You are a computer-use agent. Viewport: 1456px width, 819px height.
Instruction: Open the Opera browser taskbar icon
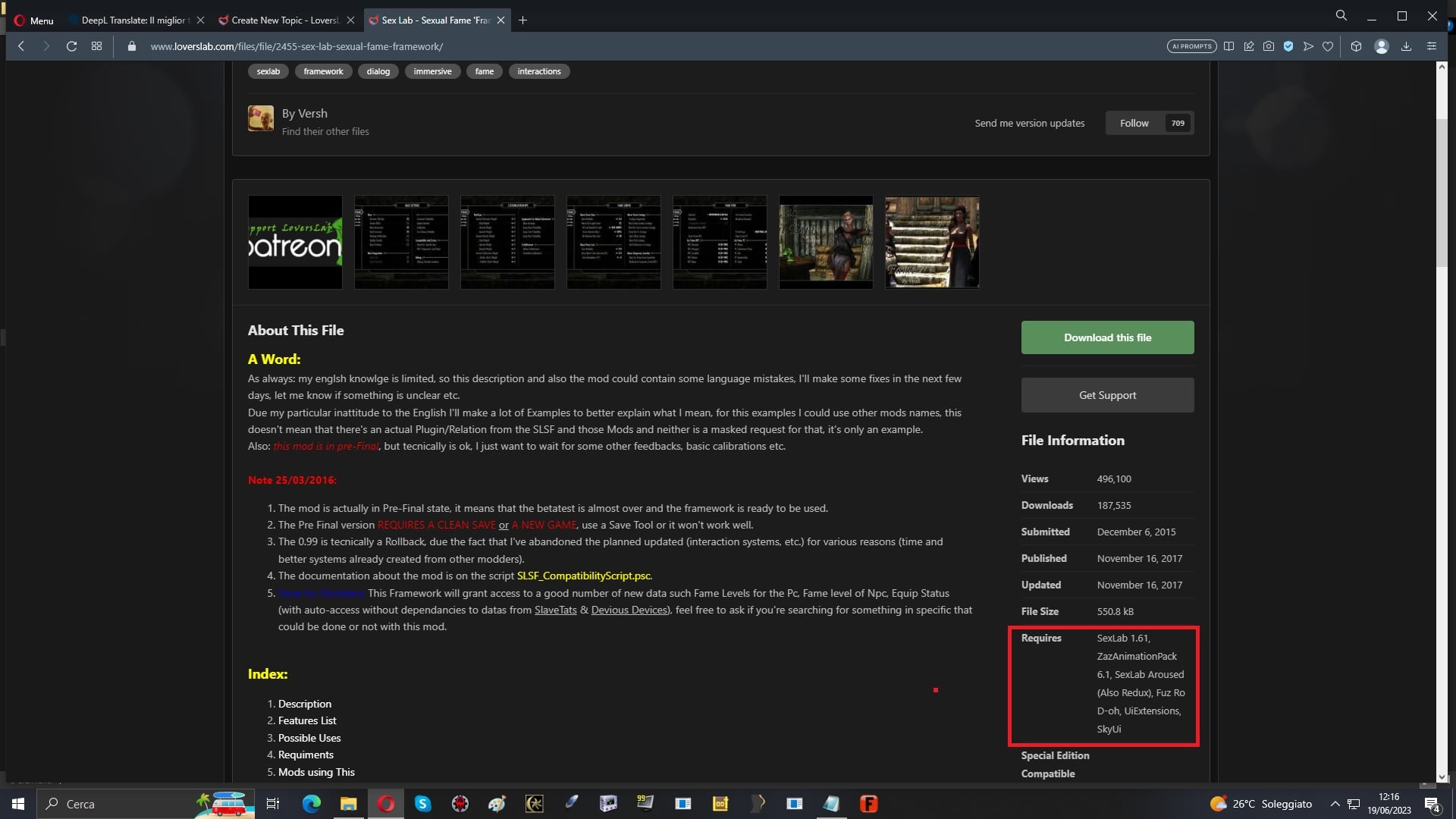(x=386, y=804)
